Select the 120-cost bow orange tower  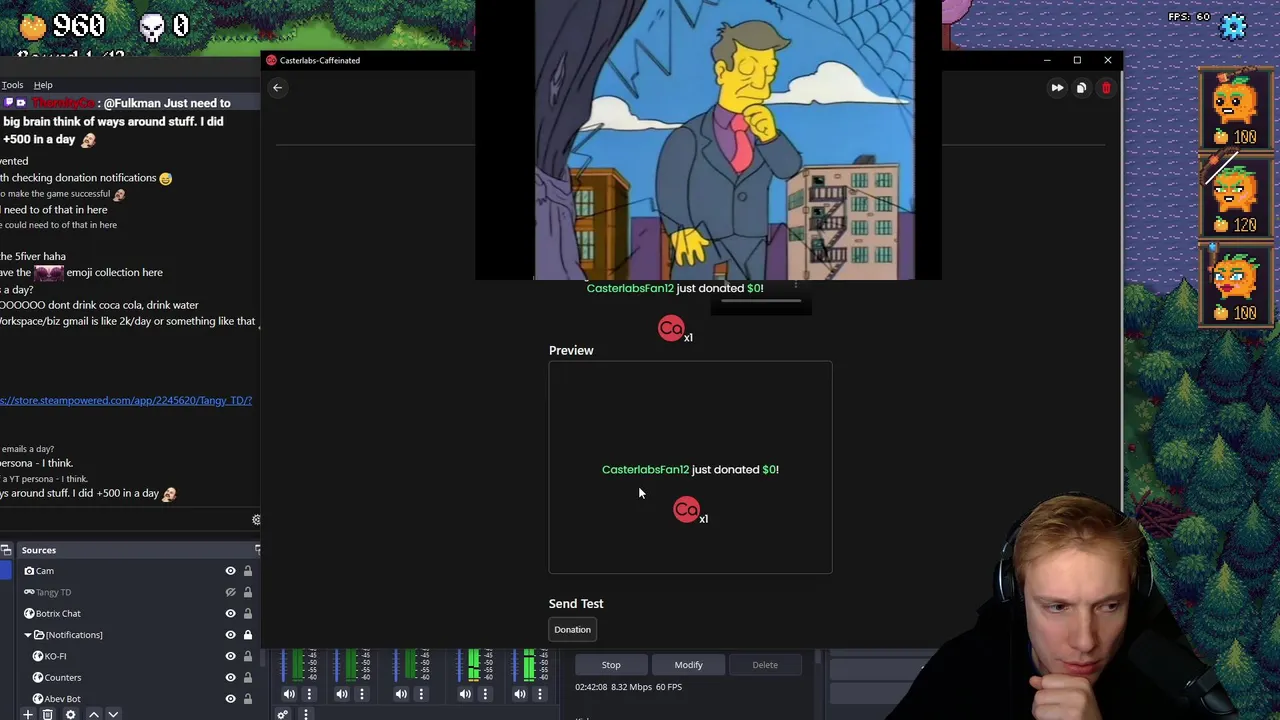1236,196
